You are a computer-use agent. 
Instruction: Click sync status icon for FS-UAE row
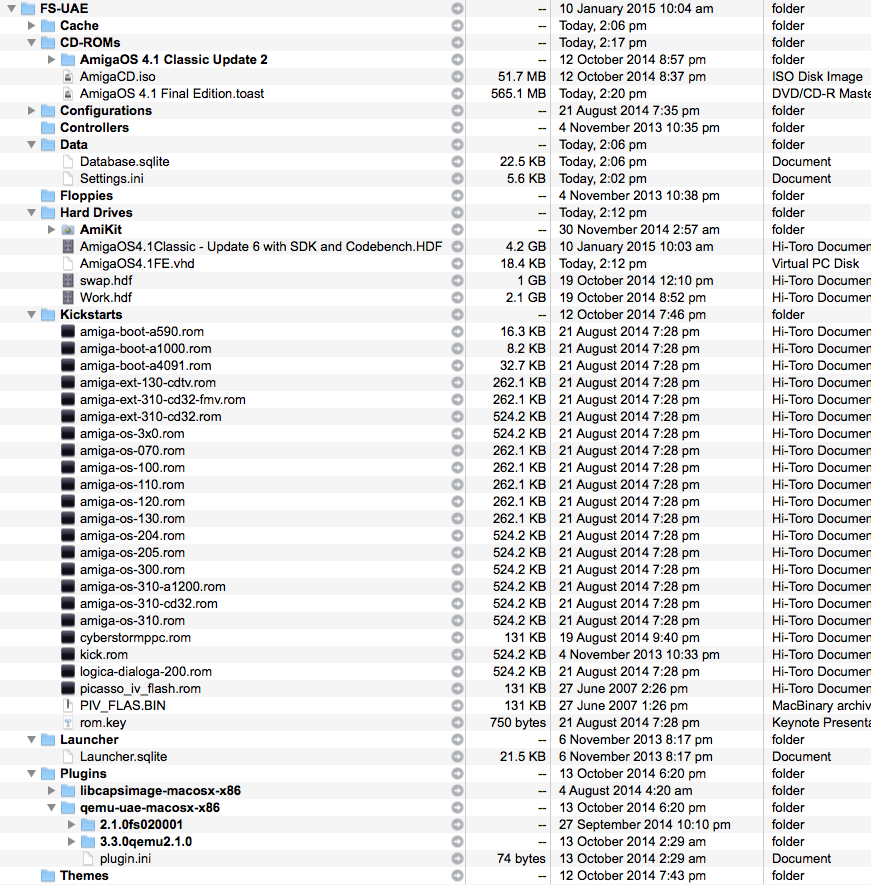point(457,8)
